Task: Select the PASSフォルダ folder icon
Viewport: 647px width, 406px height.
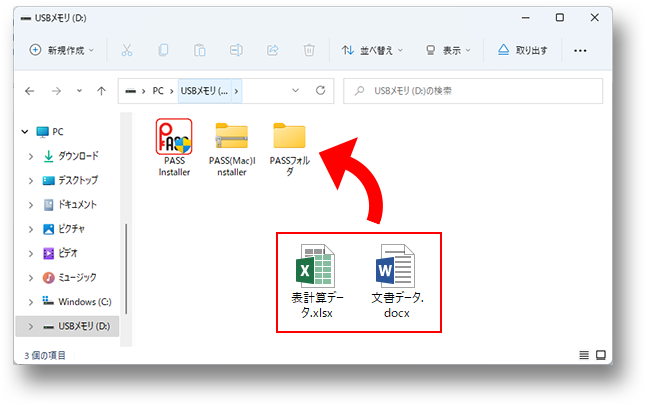Action: pos(290,149)
